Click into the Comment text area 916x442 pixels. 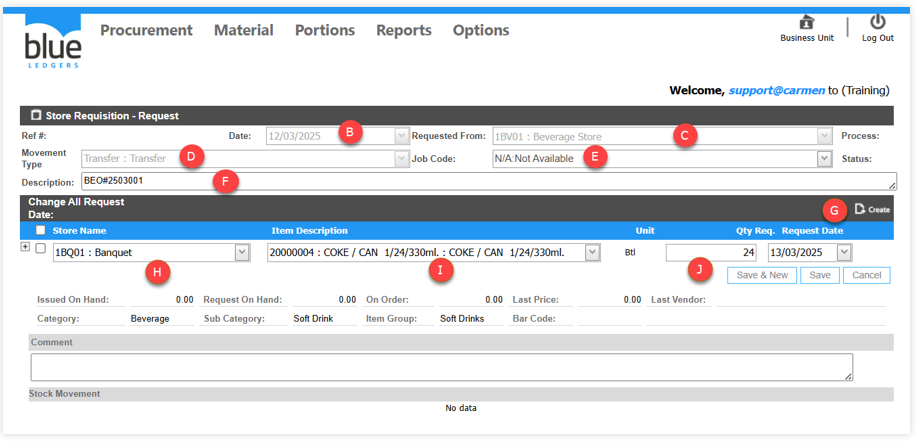[441, 367]
